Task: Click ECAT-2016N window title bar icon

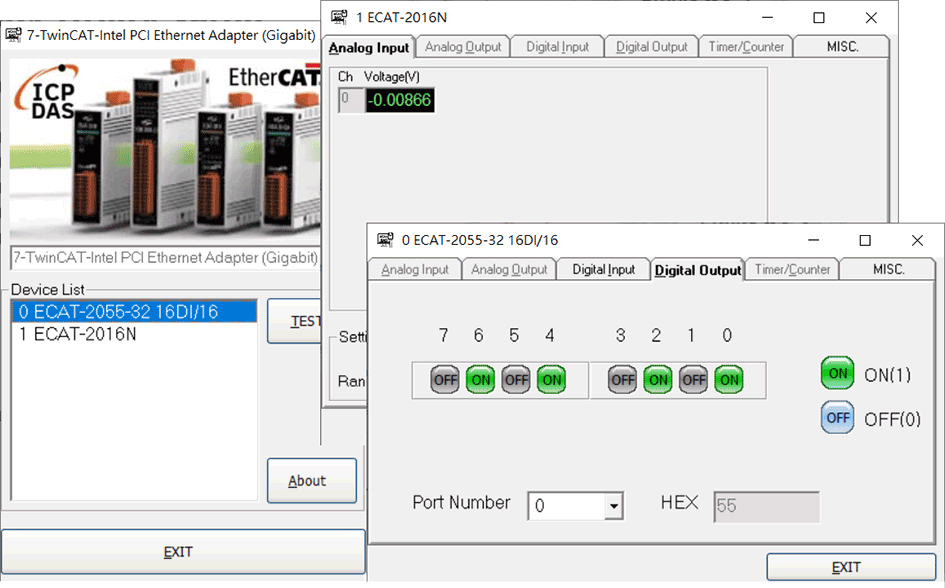Action: point(339,17)
